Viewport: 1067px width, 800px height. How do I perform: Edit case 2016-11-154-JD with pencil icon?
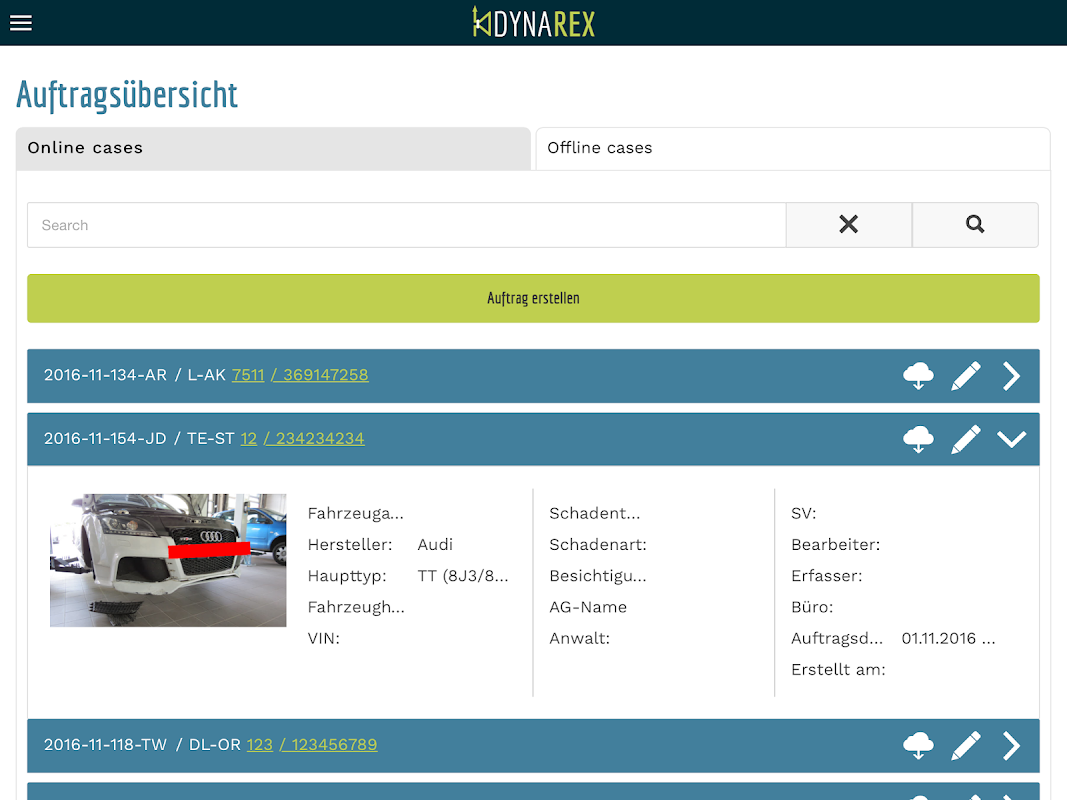pos(966,439)
